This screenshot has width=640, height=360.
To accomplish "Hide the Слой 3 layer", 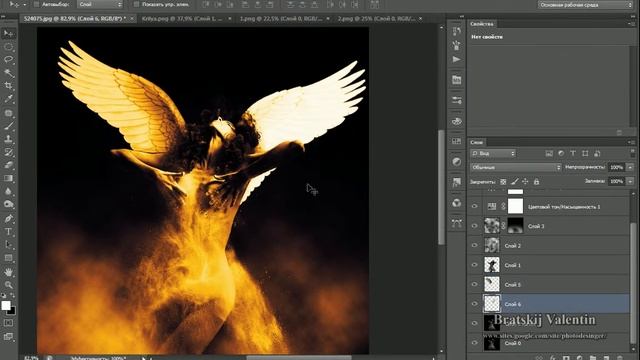I will (474, 226).
